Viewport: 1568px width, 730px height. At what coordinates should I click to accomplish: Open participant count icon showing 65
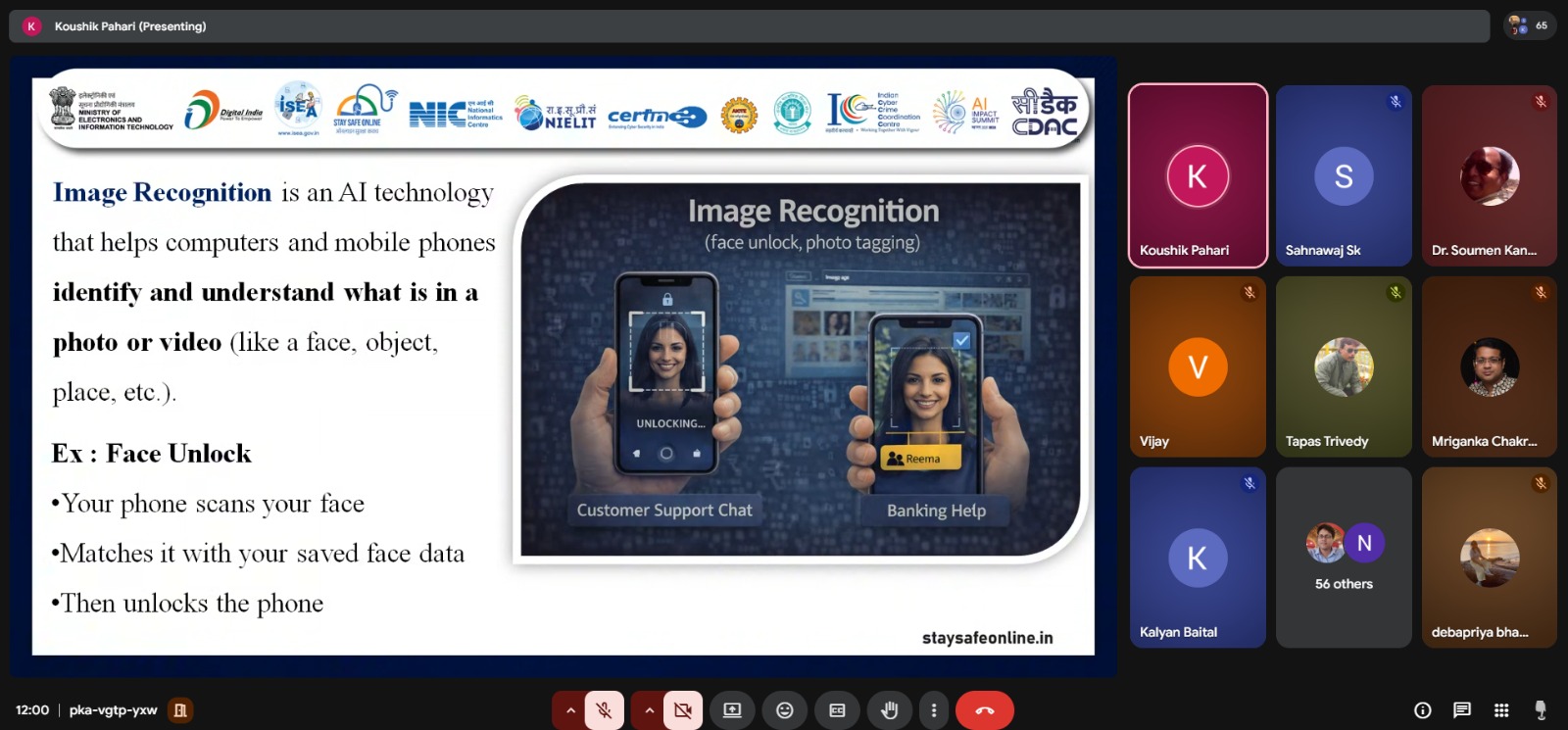1529,25
